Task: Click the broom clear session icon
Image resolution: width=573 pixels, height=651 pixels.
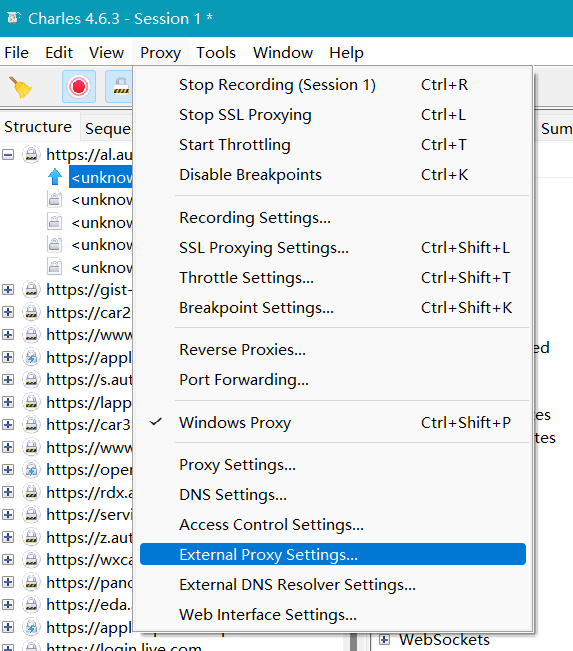Action: tap(20, 87)
